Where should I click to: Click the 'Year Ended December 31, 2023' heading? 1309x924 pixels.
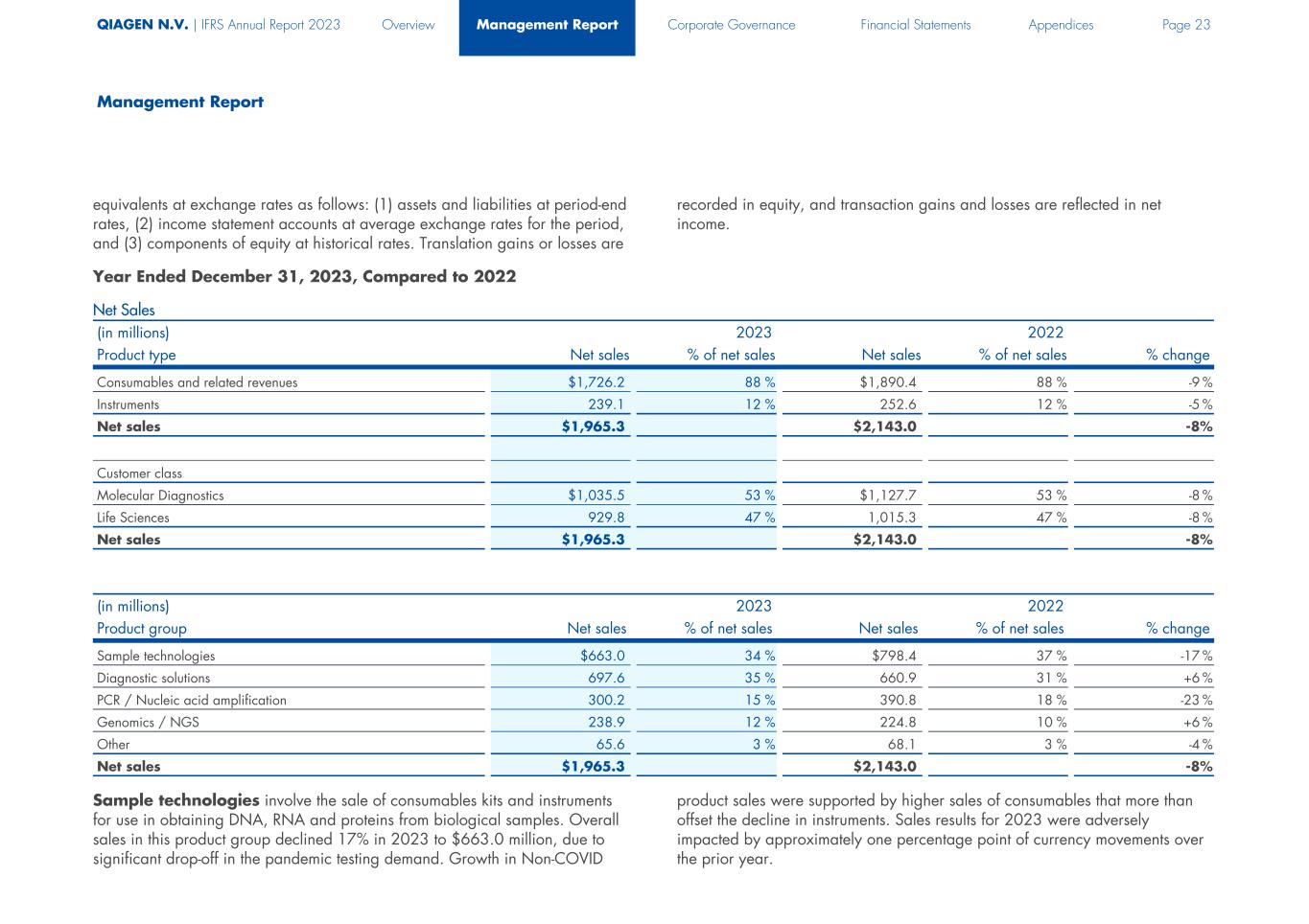click(x=304, y=277)
